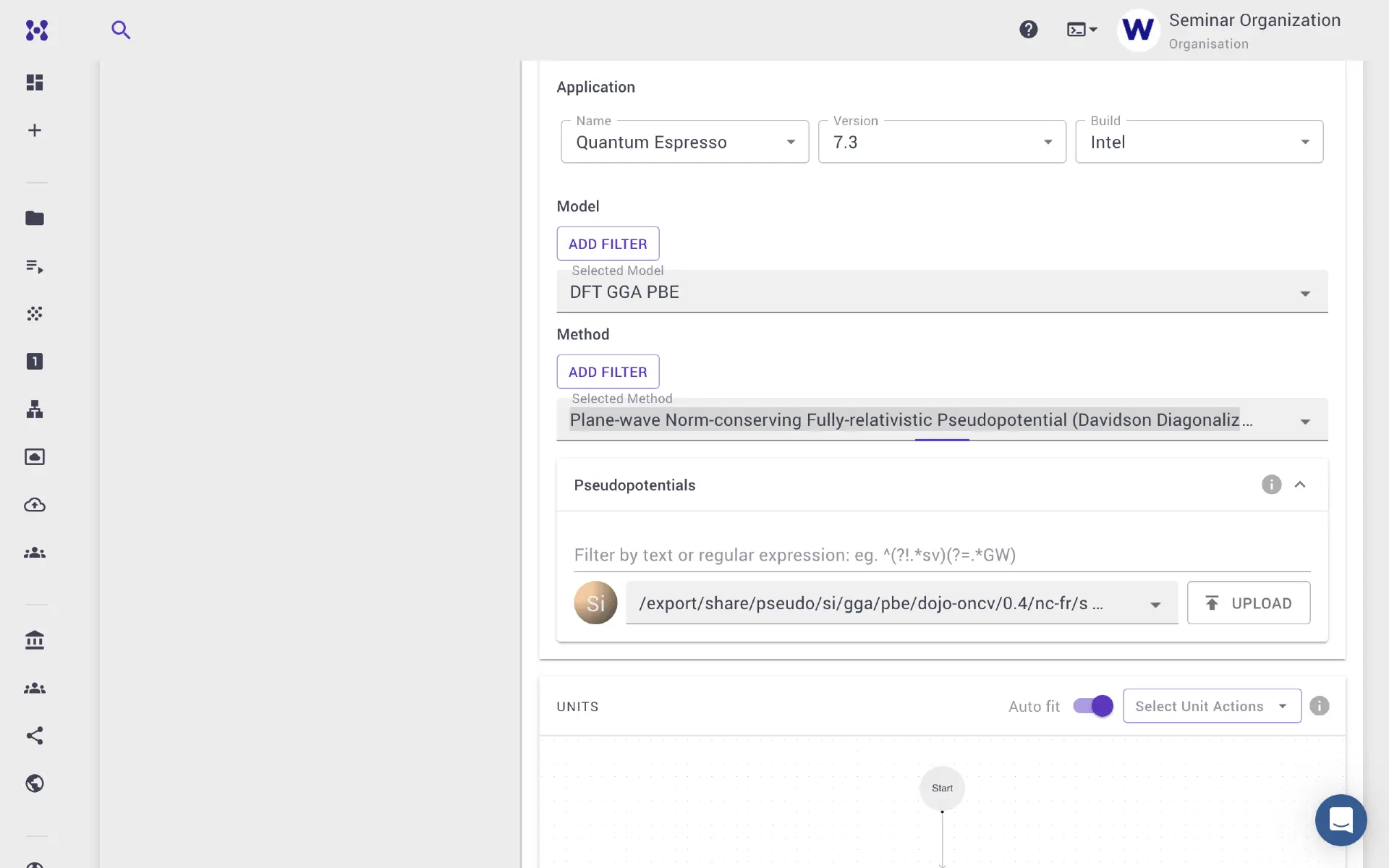Open the jobs list icon in sidebar
This screenshot has width=1389, height=868.
pos(35,266)
